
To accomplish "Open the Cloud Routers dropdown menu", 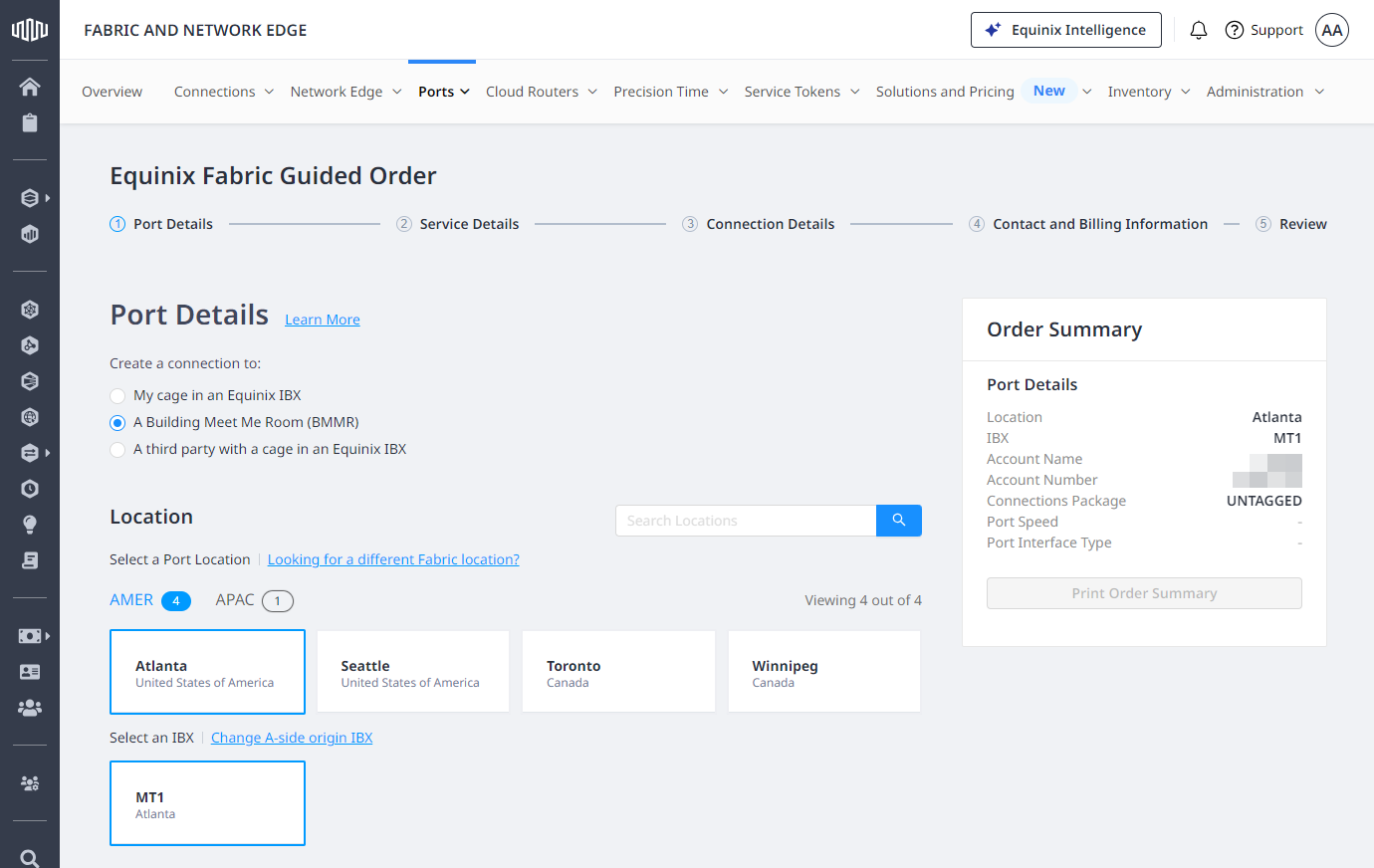I will [x=542, y=92].
